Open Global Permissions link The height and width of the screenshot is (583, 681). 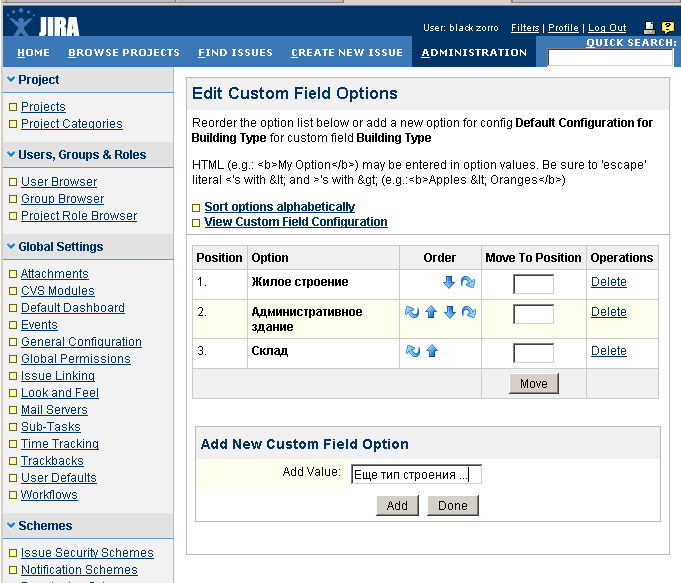click(x=76, y=358)
